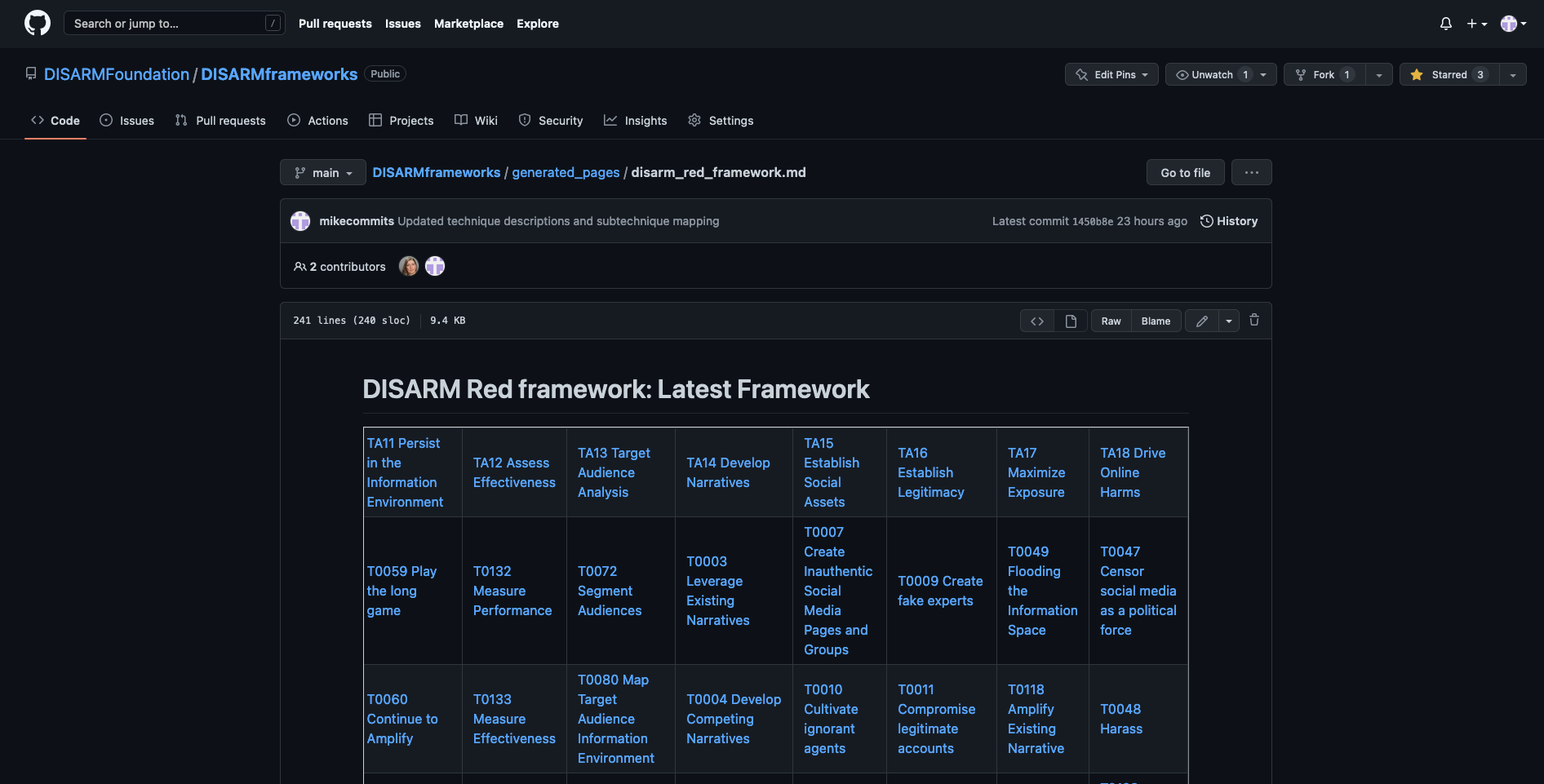Expand the star lists dropdown arrow
The image size is (1544, 784).
click(x=1513, y=74)
